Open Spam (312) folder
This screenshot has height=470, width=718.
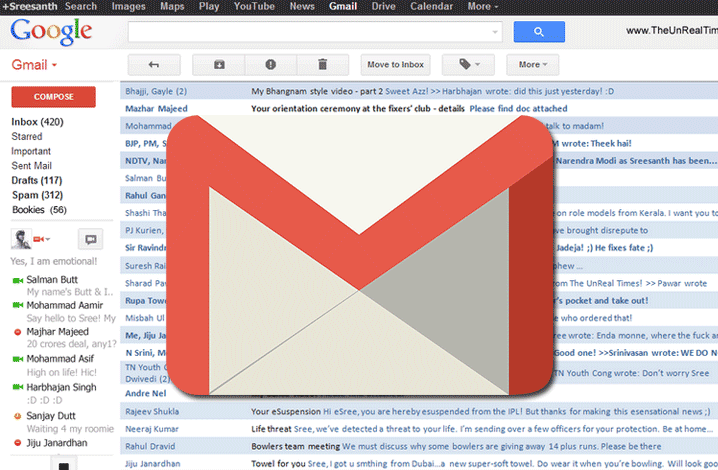(x=38, y=195)
